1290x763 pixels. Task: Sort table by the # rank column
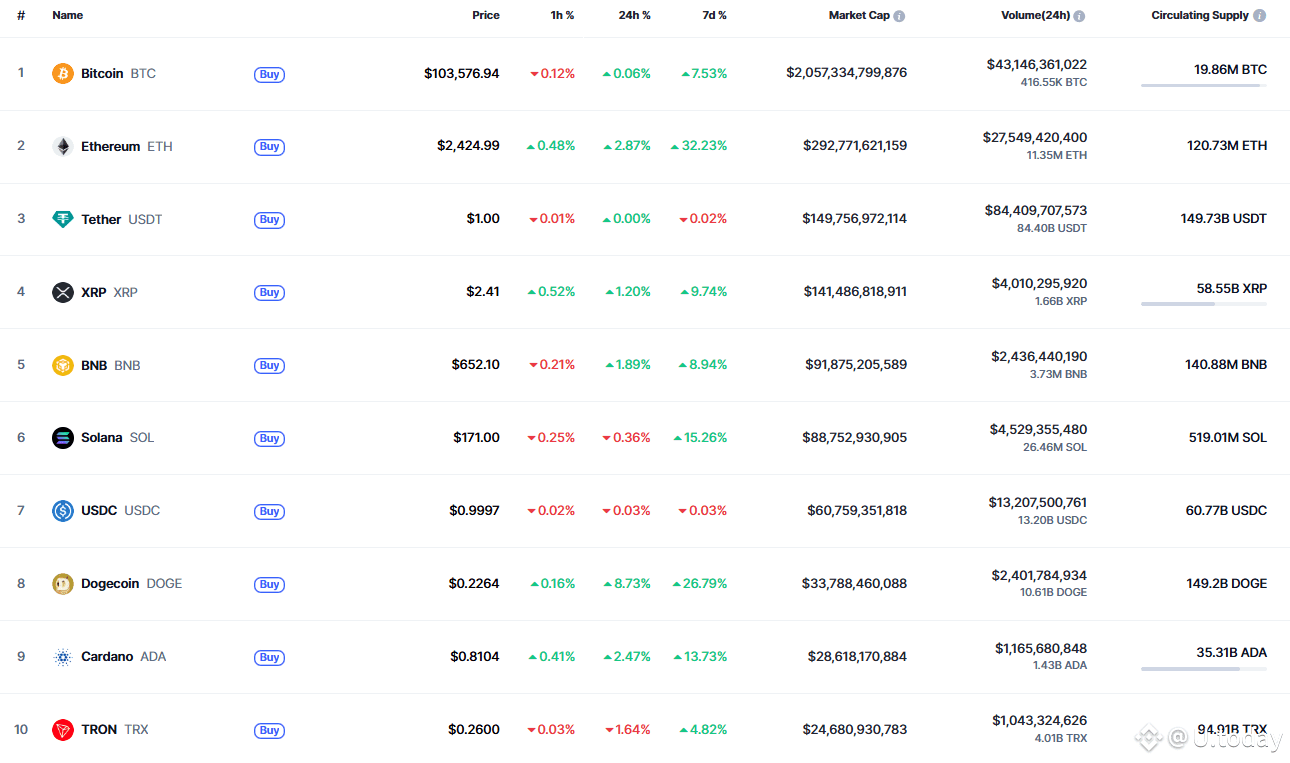[21, 16]
